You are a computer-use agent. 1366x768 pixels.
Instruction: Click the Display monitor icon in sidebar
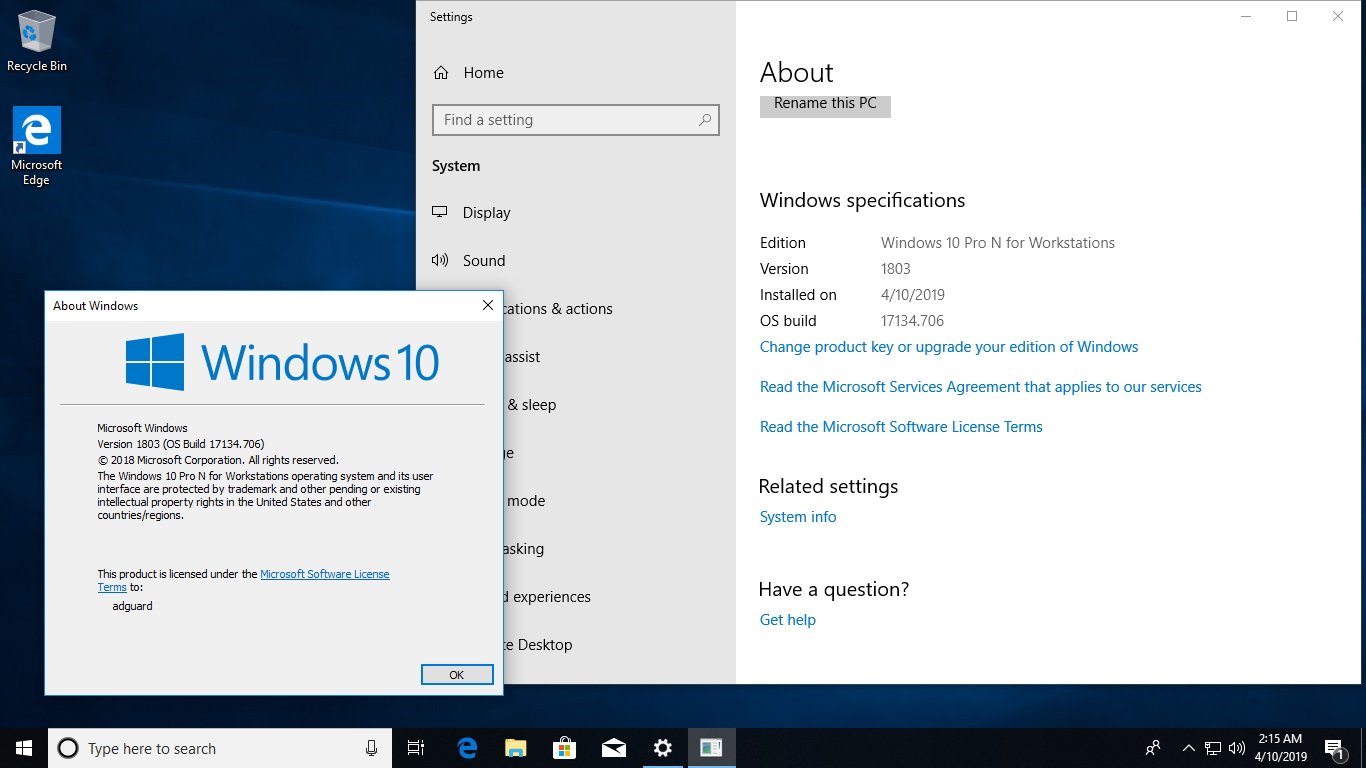[x=440, y=212]
